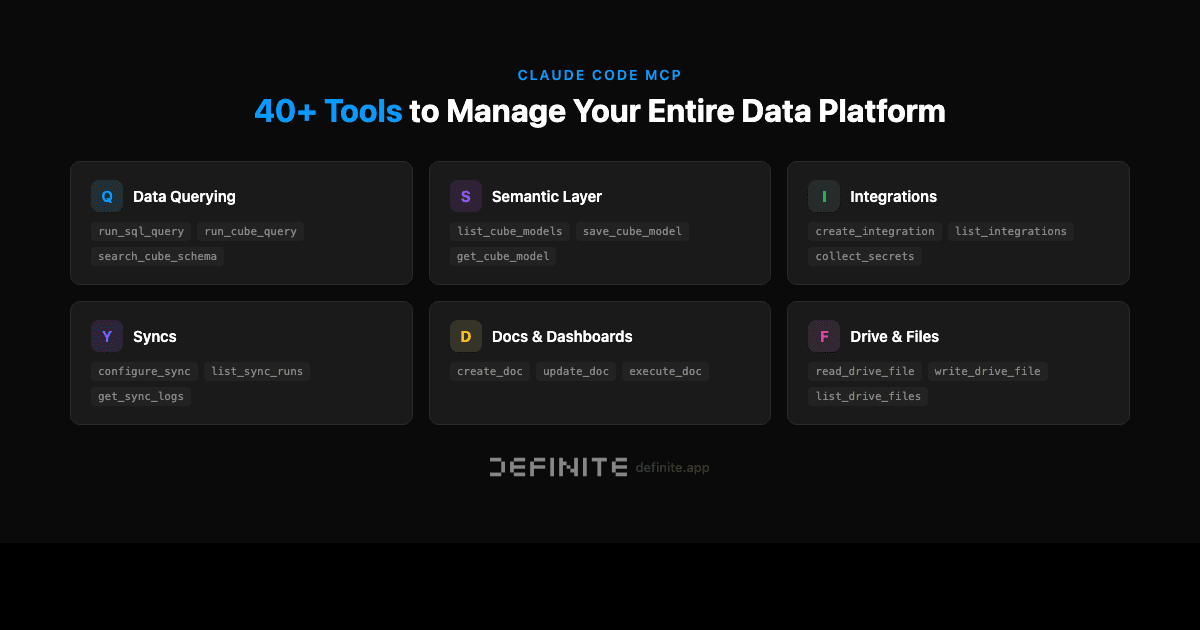Open the run_sql_query tool tag
Screen dimensions: 1200x630
pyautogui.click(x=141, y=231)
